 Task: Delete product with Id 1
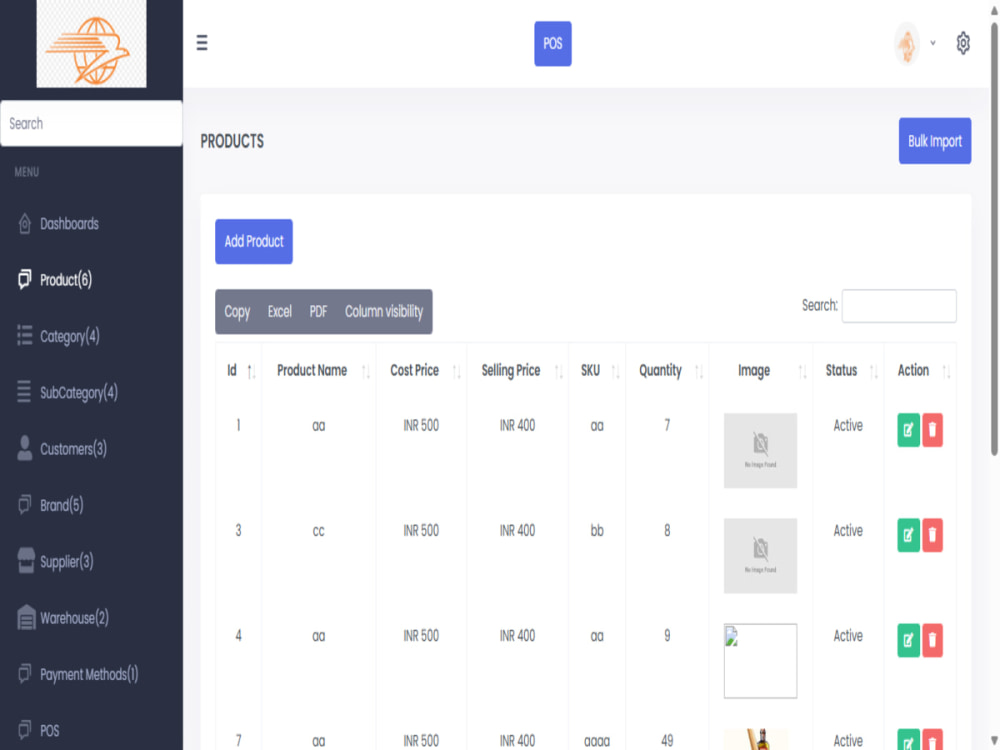pyautogui.click(x=932, y=430)
